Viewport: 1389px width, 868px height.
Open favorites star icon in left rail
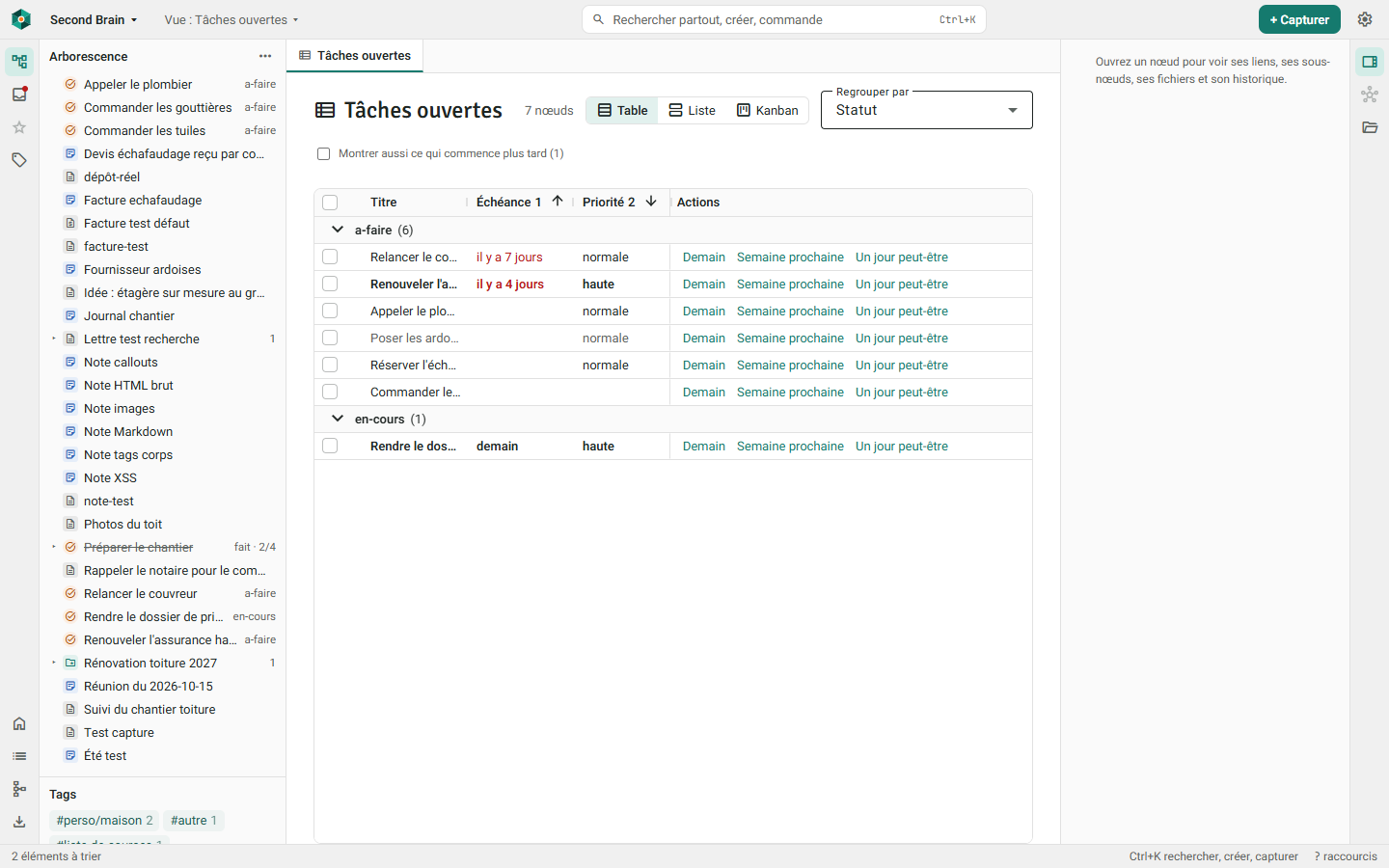19,127
